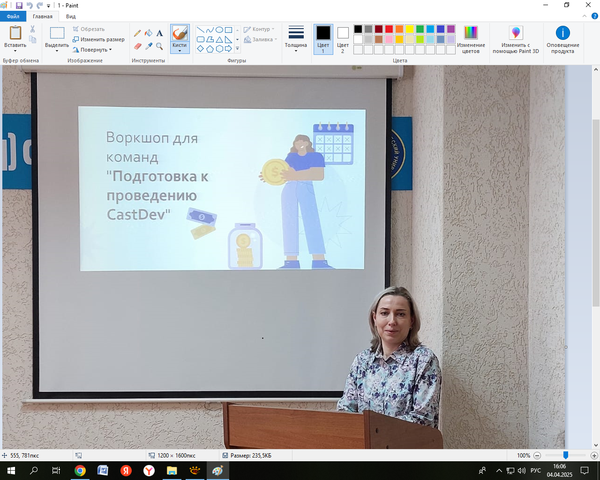Viewport: 600px width, 480px height.
Task: Pick the red swatch in the palette
Action: point(391,29)
